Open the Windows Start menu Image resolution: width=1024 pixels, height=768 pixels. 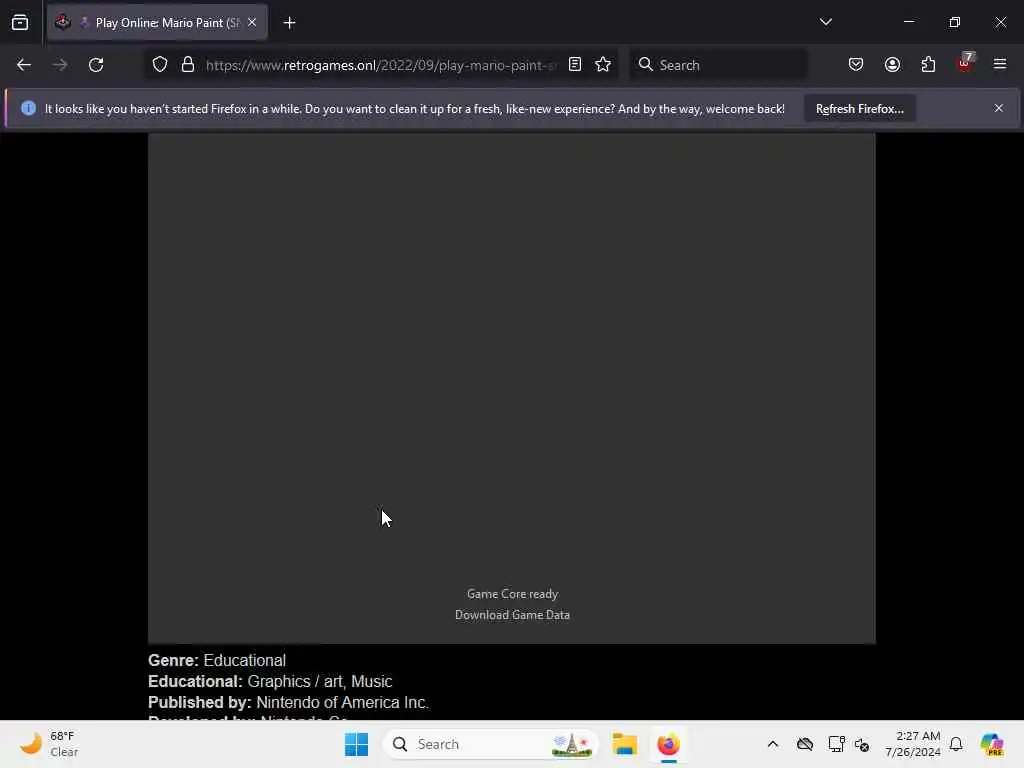[357, 744]
